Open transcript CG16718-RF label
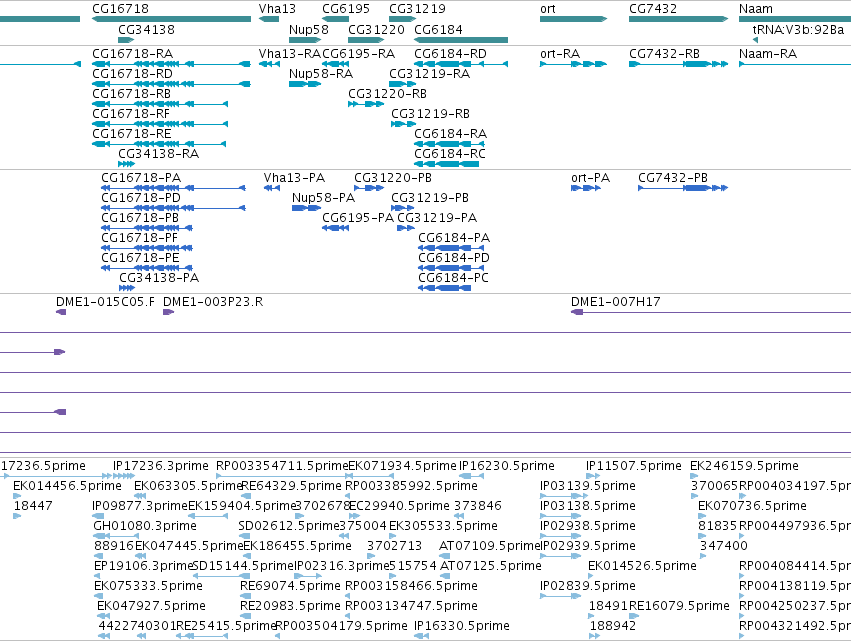The width and height of the screenshot is (851, 641). click(131, 114)
